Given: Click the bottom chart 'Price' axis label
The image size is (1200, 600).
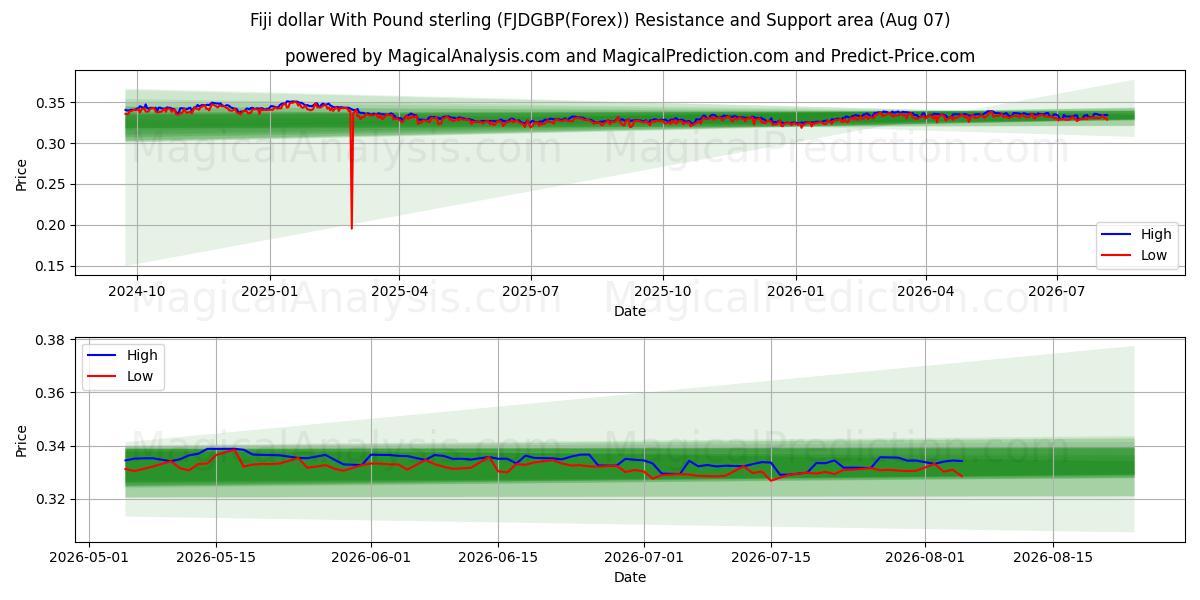Looking at the screenshot, I should [22, 440].
